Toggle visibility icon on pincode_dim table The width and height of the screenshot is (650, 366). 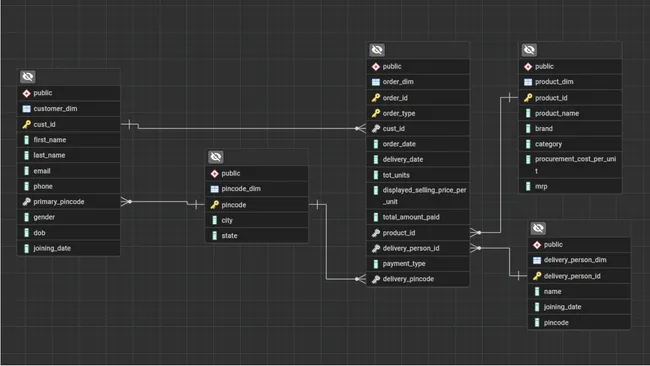coord(216,157)
